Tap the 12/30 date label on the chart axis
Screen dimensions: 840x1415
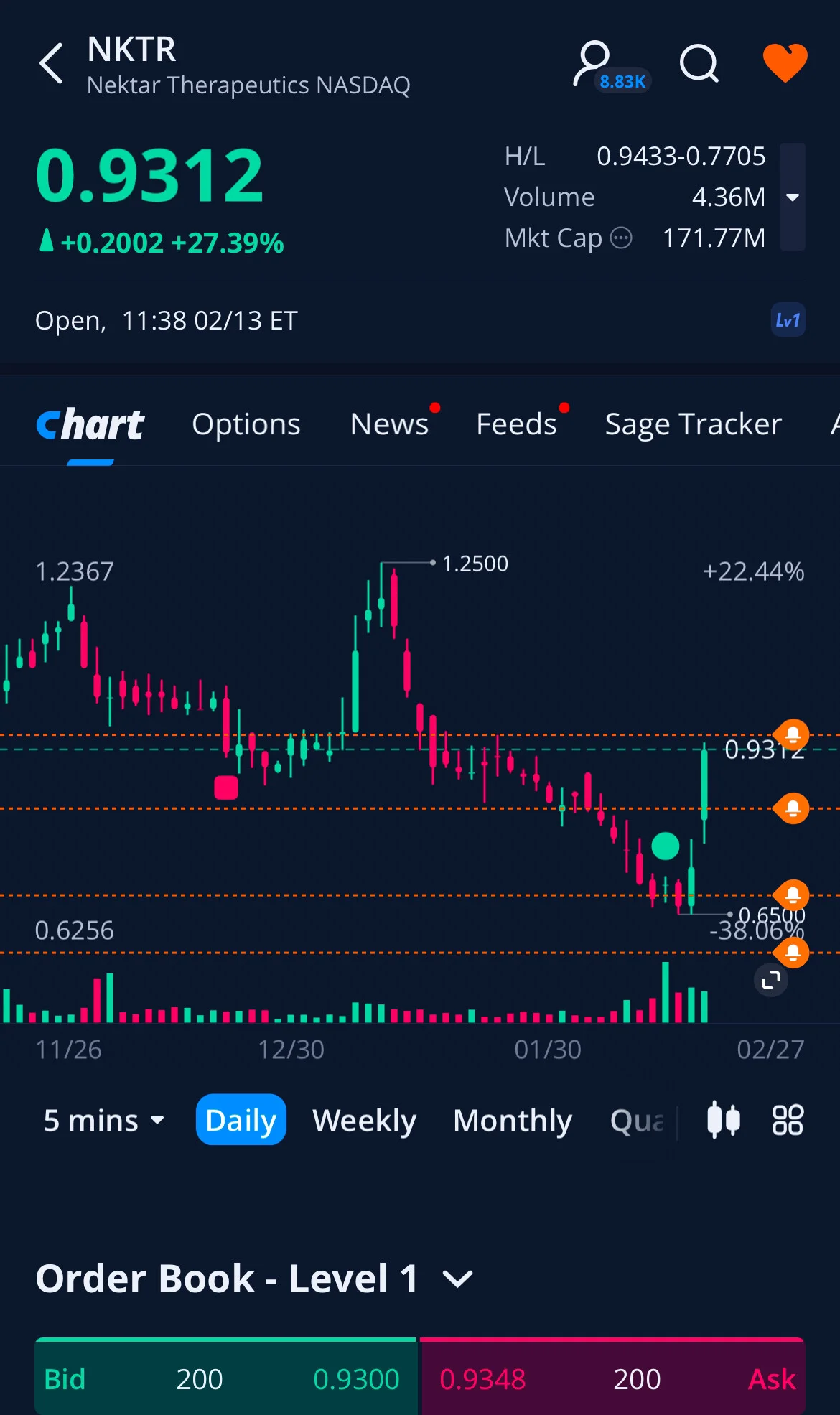[x=291, y=1050]
